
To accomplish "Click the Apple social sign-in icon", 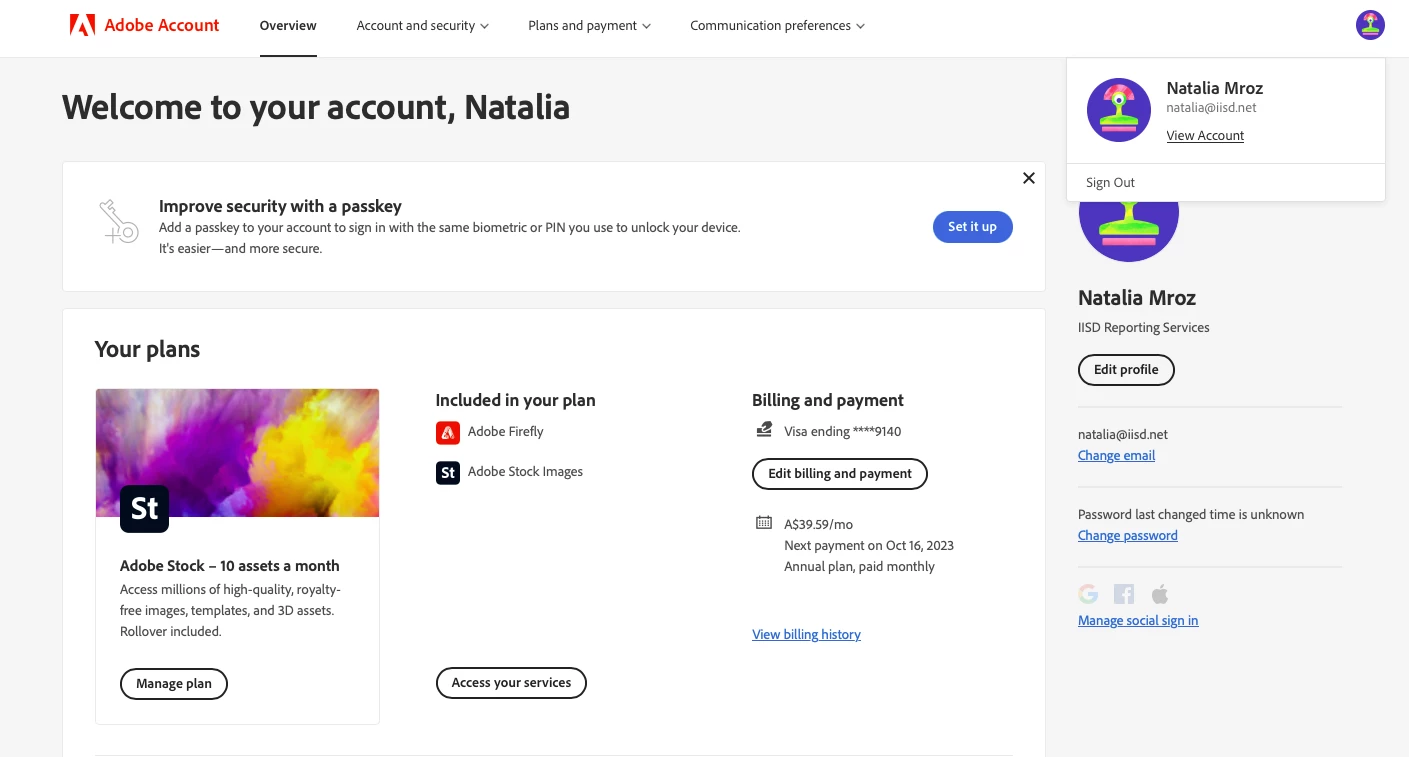I will (x=1160, y=594).
